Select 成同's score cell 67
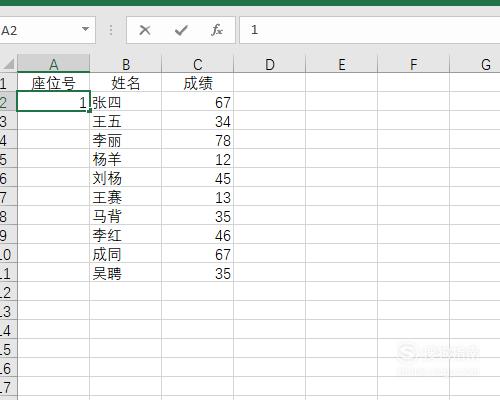Image resolution: width=500 pixels, height=400 pixels. [198, 253]
